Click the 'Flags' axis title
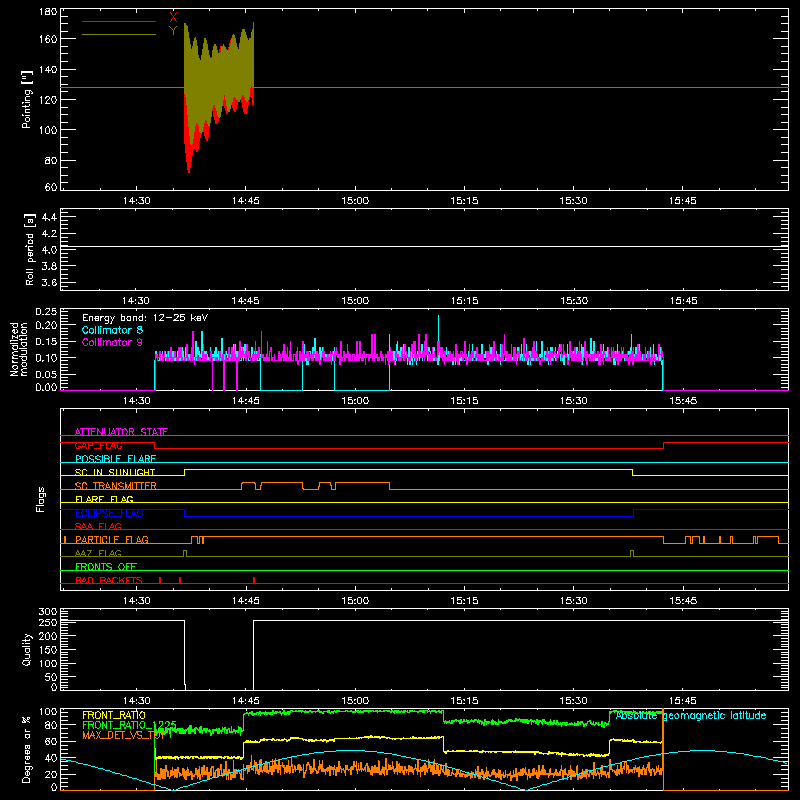This screenshot has height=800, width=800. (40, 499)
